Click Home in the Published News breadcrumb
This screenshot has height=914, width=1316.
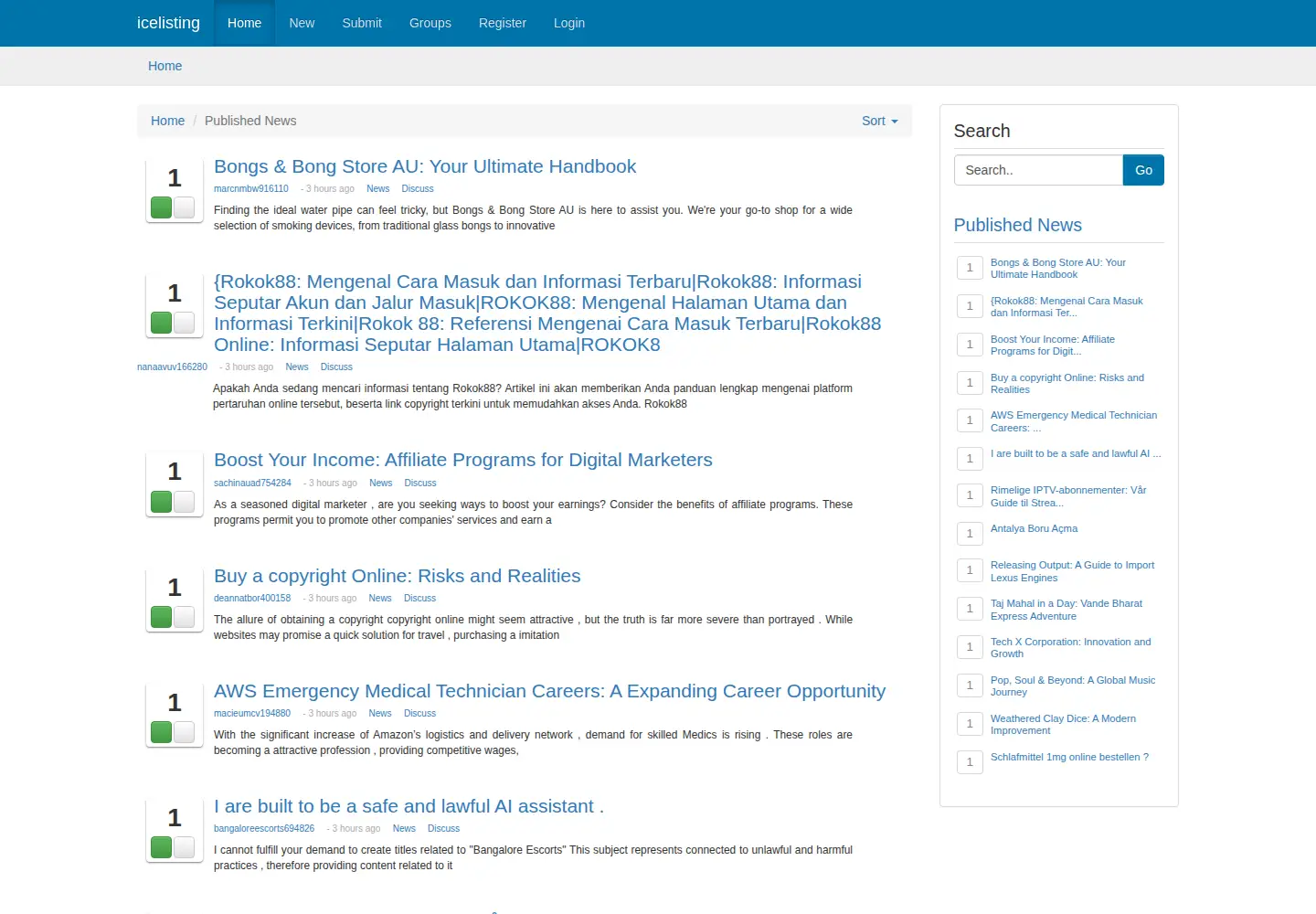coord(167,121)
